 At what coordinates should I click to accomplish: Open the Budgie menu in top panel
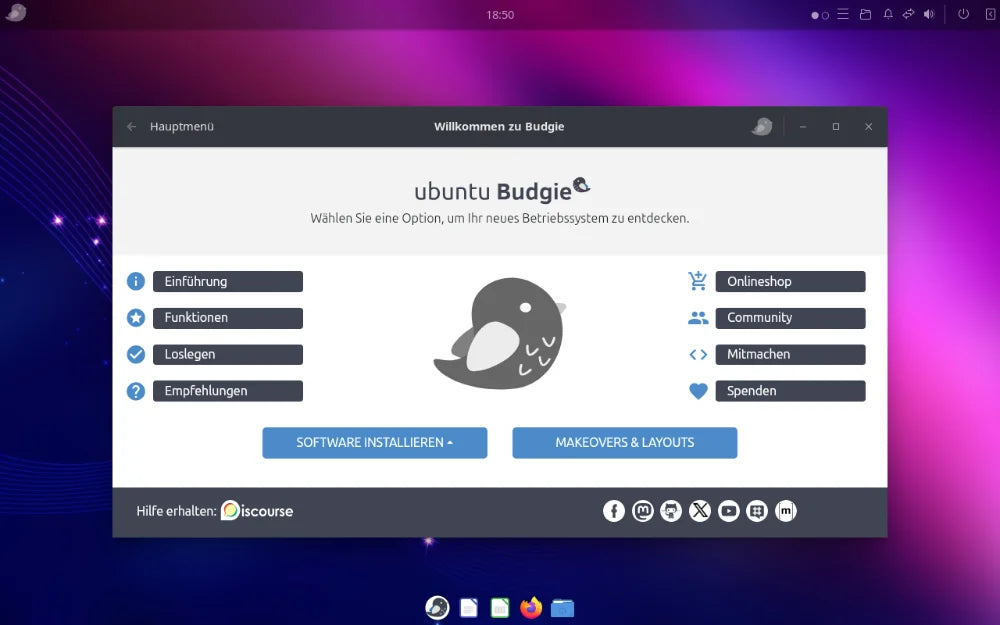click(15, 13)
